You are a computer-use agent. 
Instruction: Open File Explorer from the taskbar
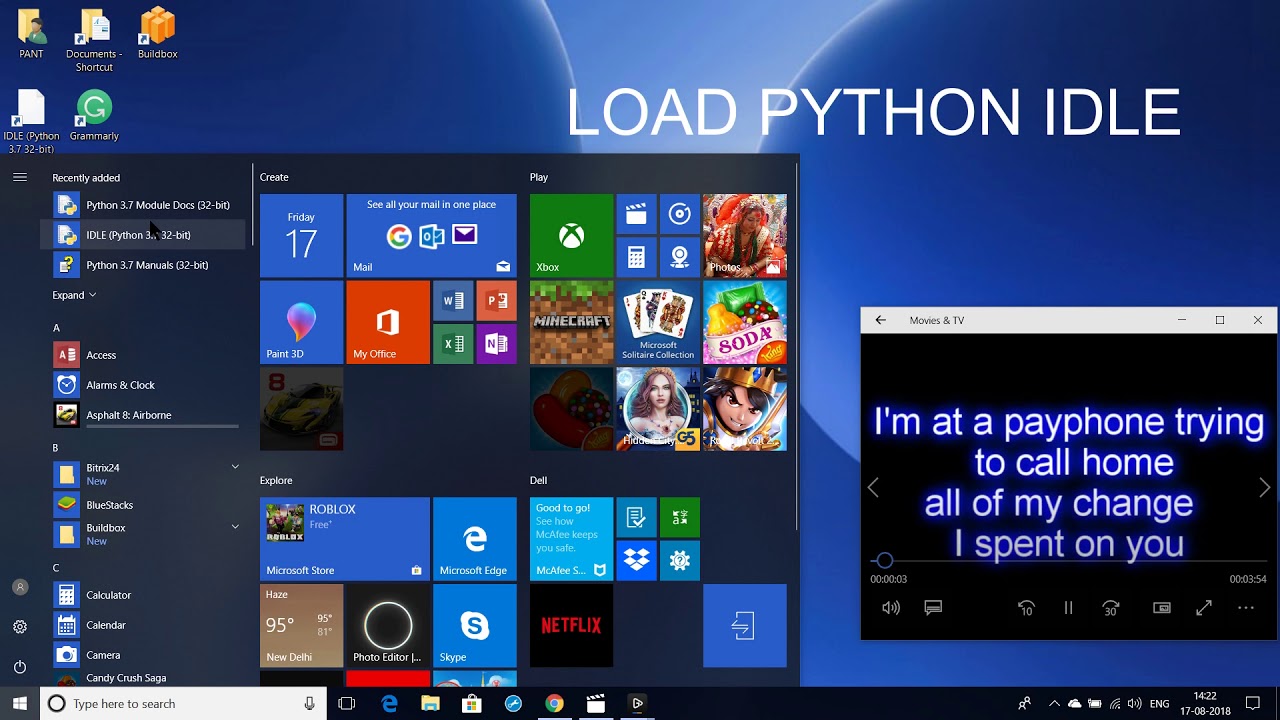(431, 704)
